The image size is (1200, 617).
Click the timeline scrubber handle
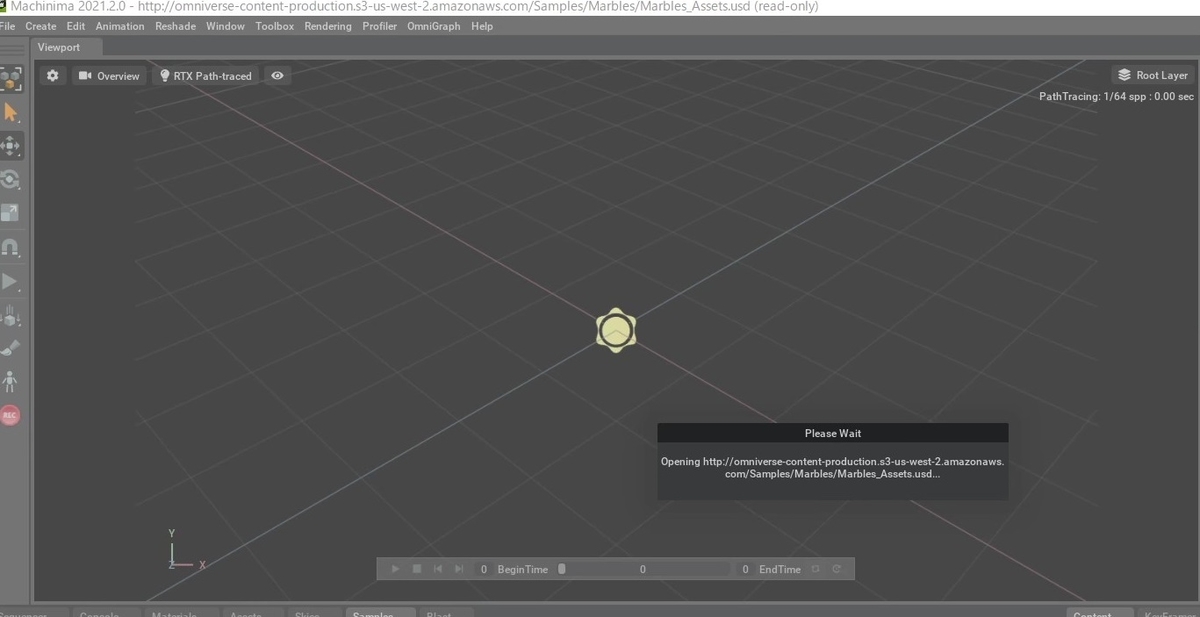[x=562, y=569]
